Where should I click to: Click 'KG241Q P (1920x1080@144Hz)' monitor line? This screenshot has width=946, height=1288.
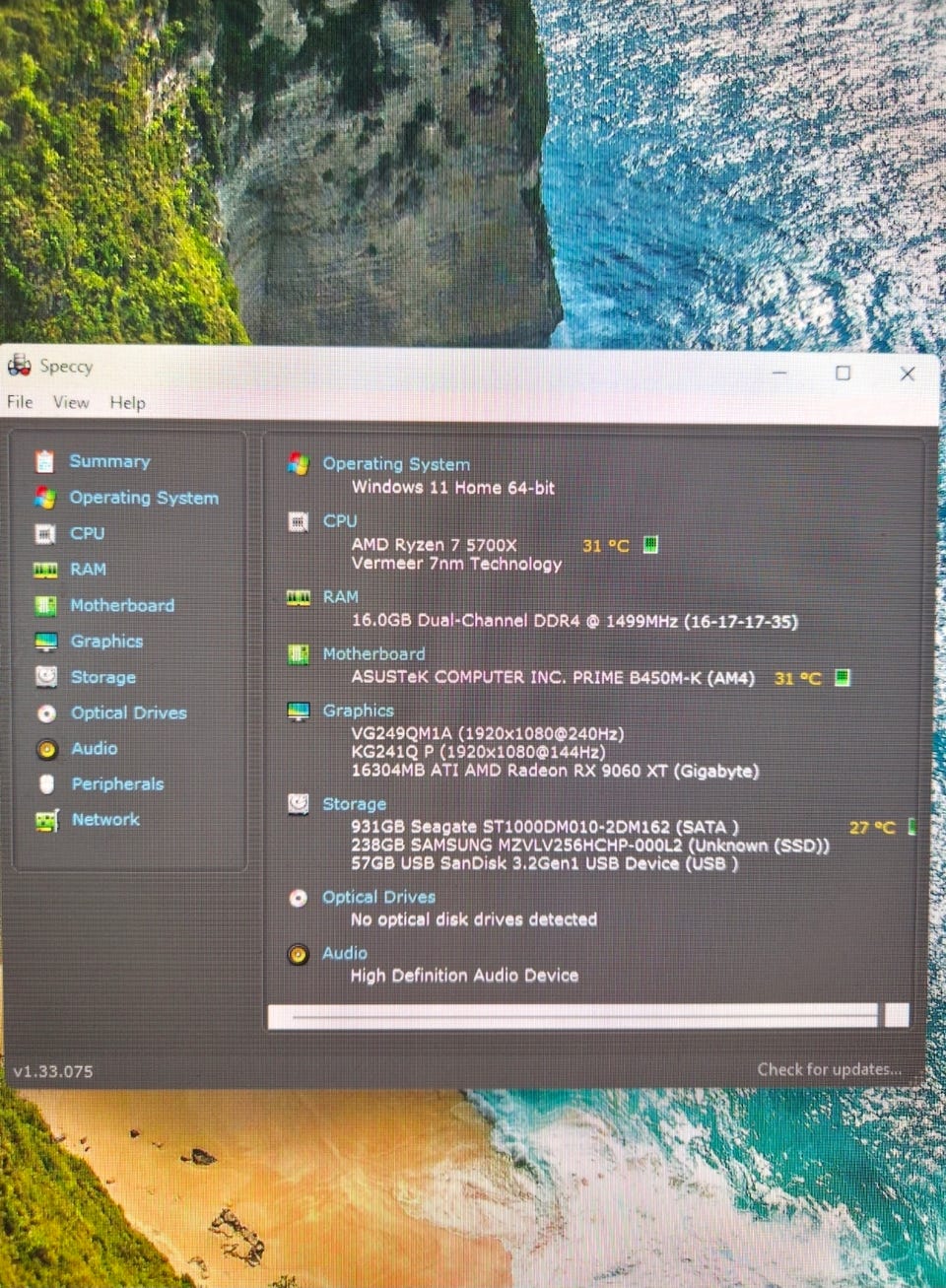[478, 751]
